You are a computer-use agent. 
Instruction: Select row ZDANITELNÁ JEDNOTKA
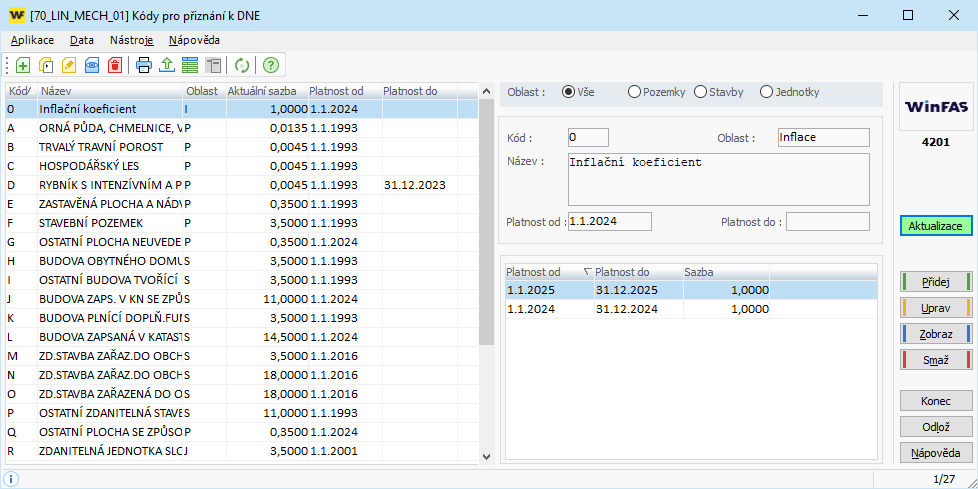[x=241, y=451]
